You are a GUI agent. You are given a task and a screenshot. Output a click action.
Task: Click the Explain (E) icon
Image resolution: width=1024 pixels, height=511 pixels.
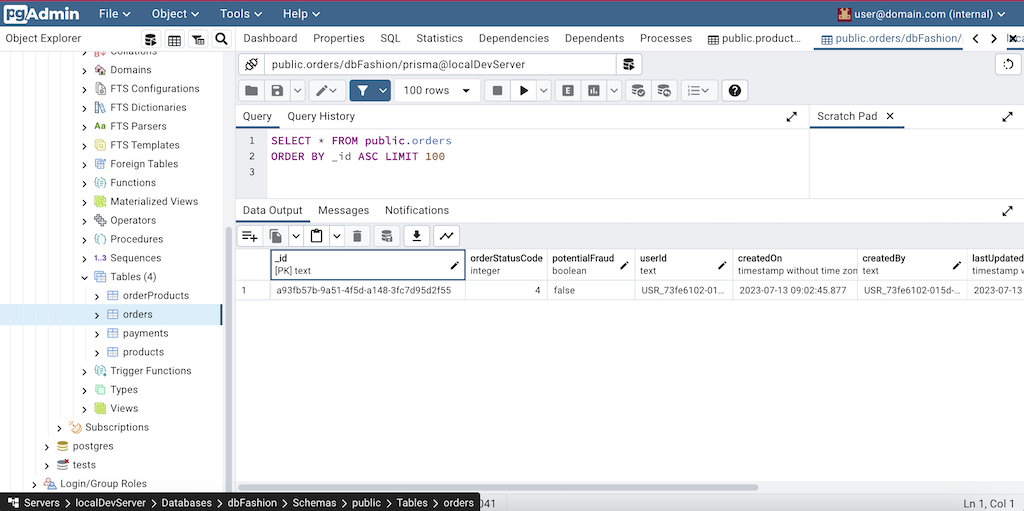[568, 91]
